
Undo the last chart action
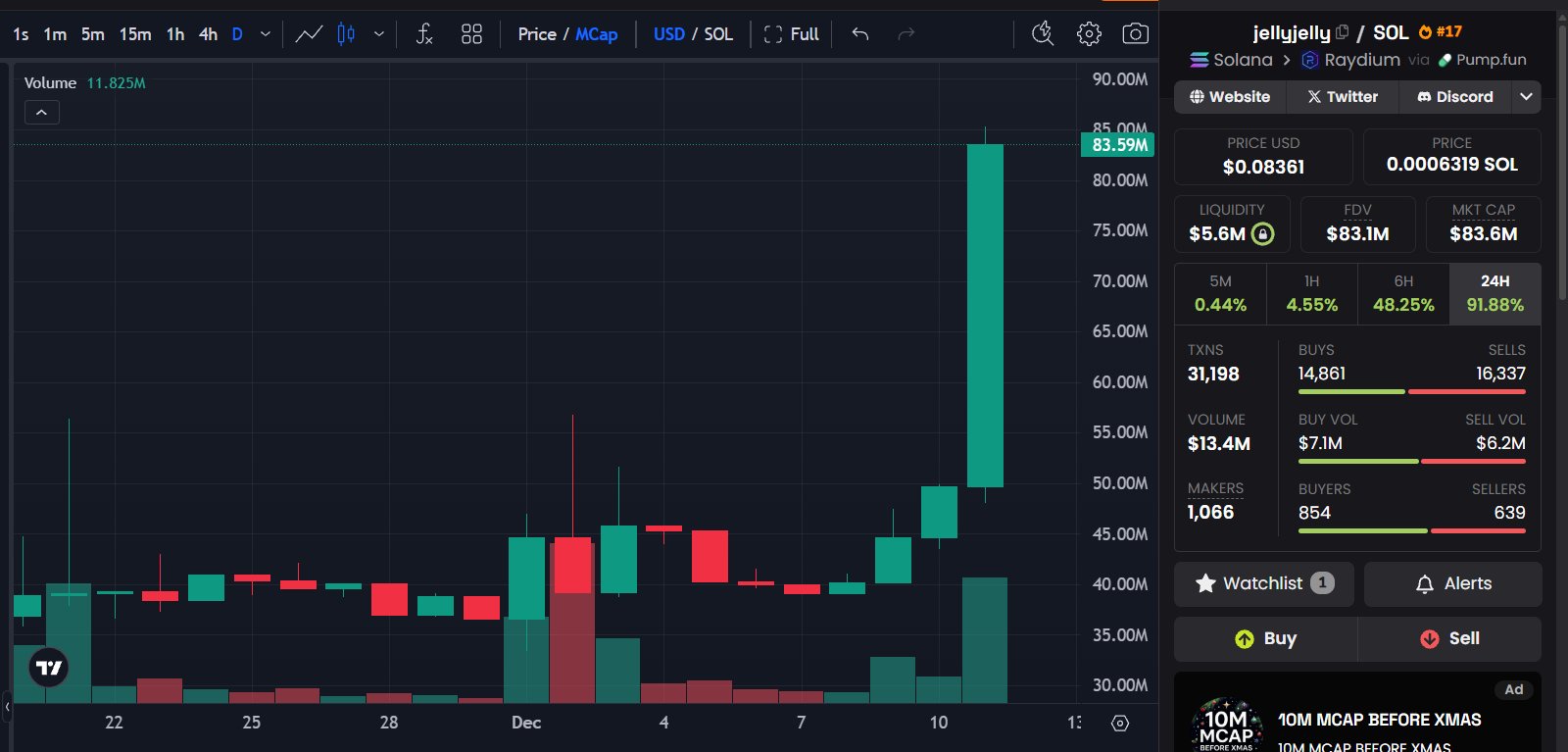[860, 34]
